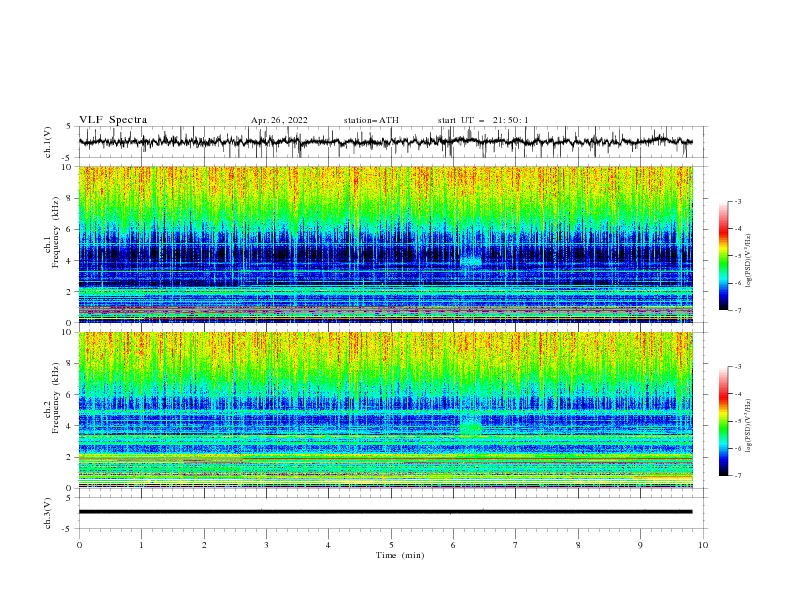Click the '1' tick on the time axis
The width and height of the screenshot is (792, 612).
pyautogui.click(x=141, y=545)
